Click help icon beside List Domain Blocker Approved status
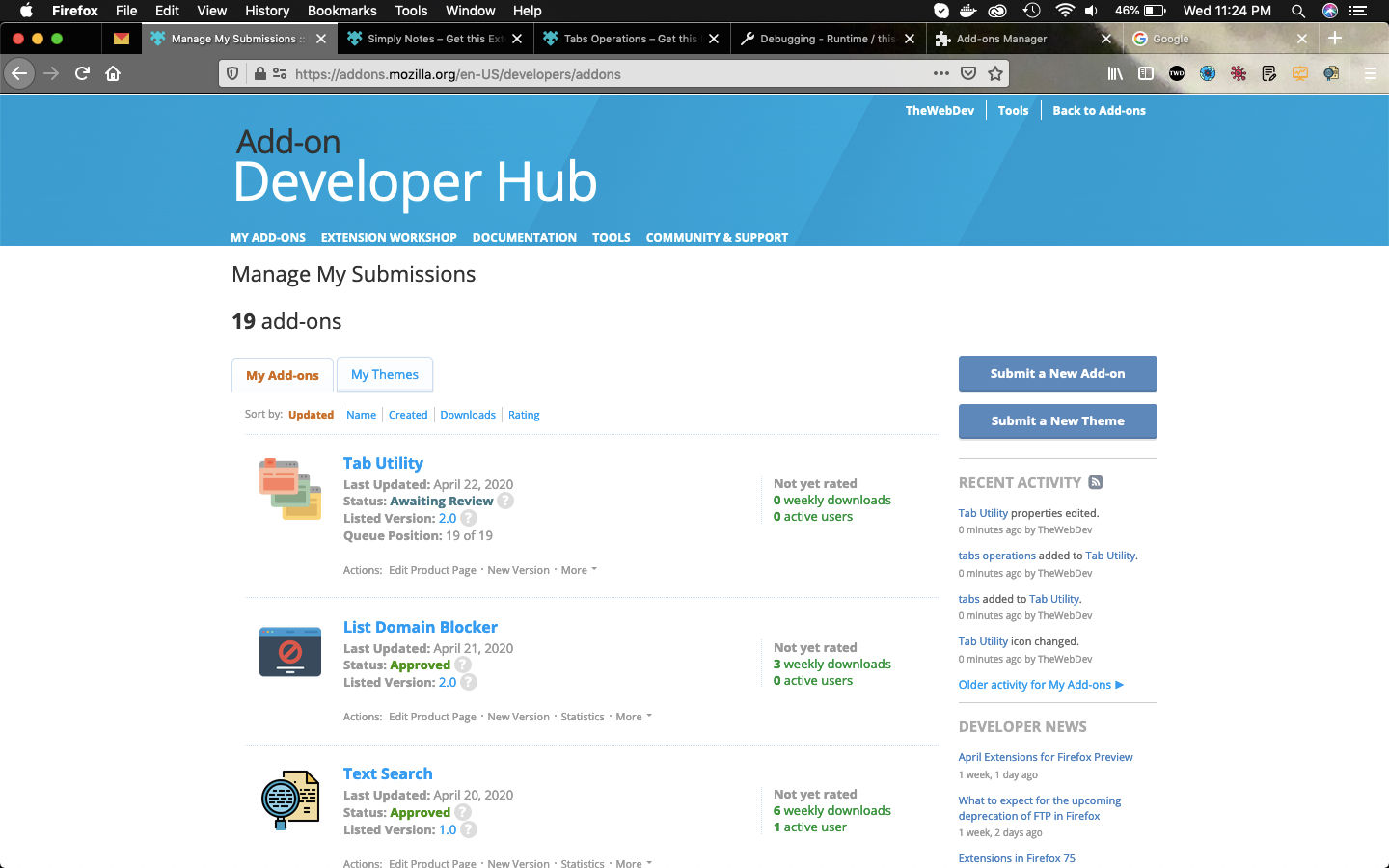Viewport: 1389px width, 868px height. point(463,665)
